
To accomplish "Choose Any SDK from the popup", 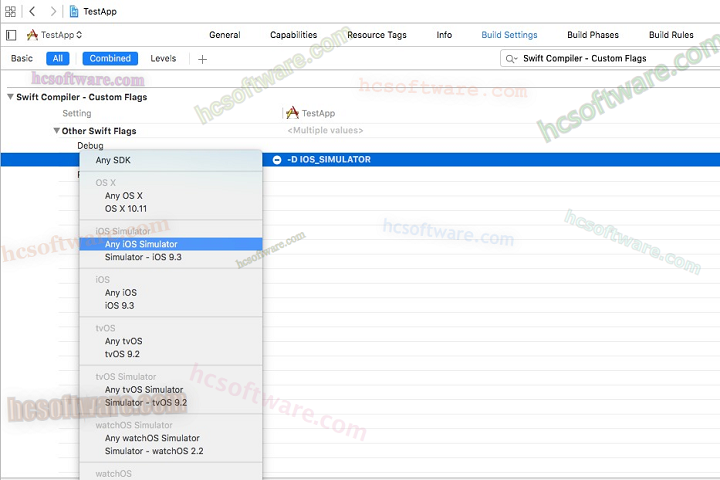I will click(x=171, y=160).
